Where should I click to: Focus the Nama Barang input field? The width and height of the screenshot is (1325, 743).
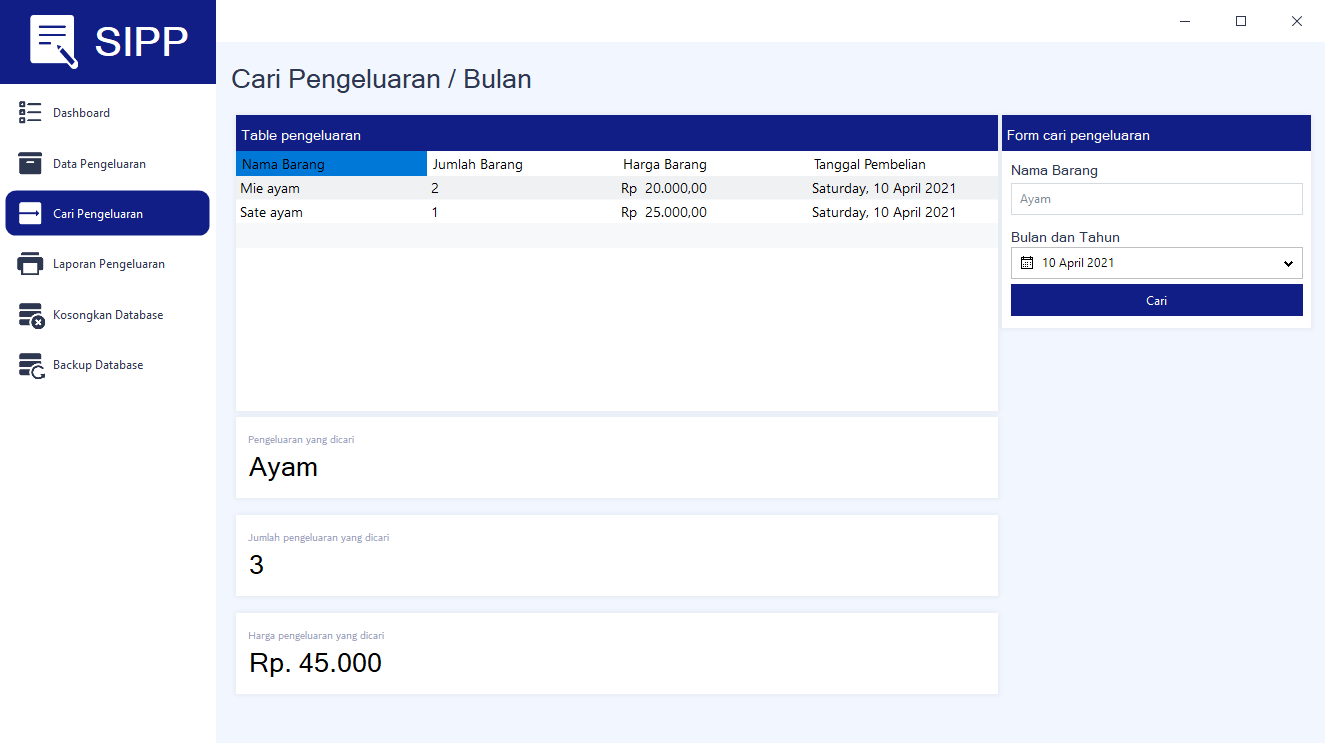(1157, 199)
